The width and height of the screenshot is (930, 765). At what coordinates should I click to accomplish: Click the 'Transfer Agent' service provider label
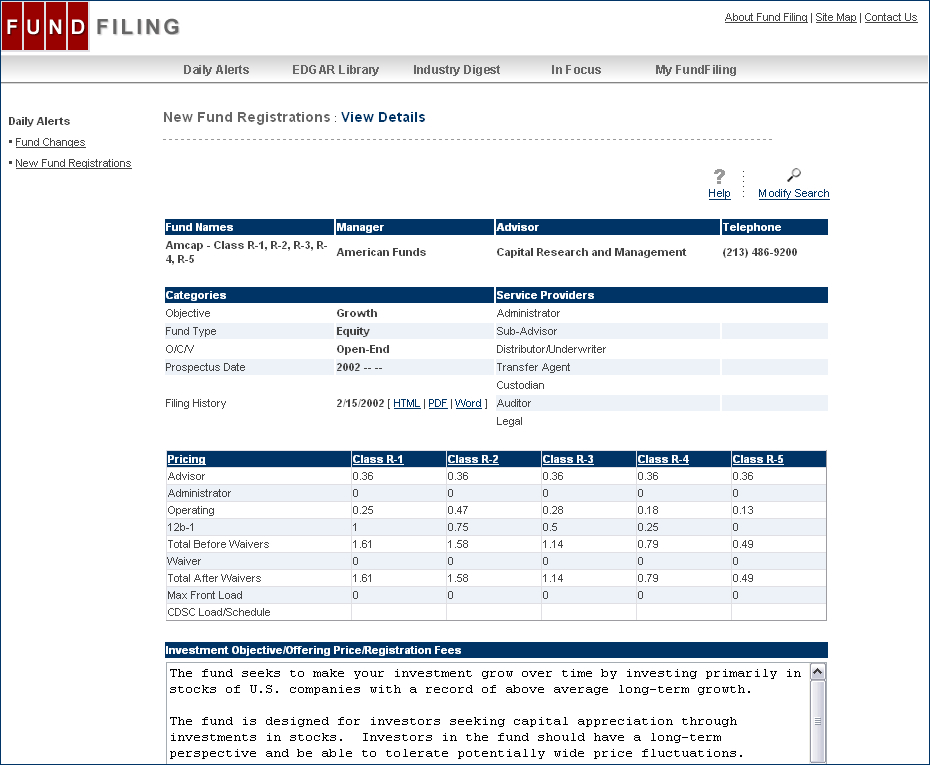533,367
